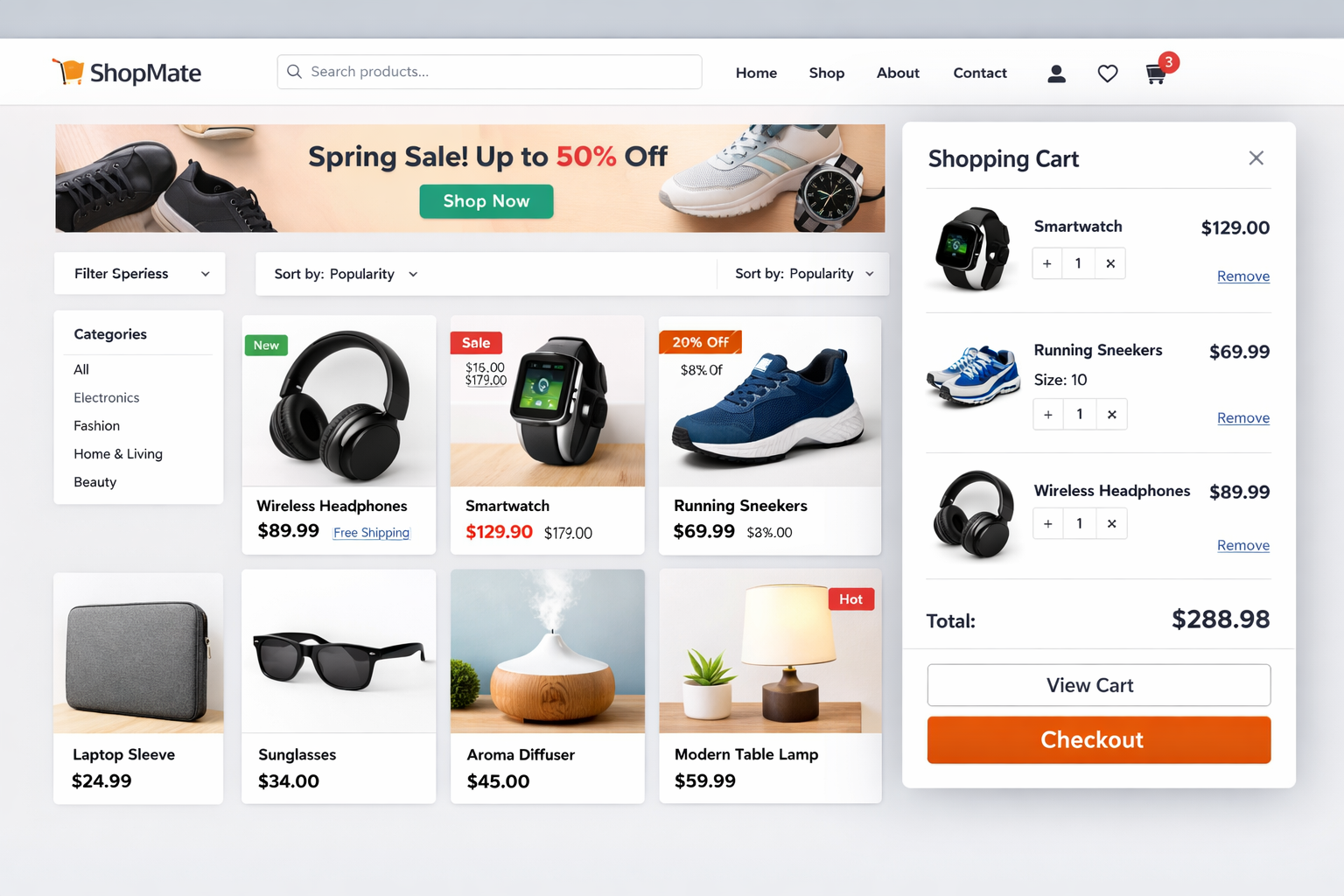Increase Smartwatch quantity with plus button
The height and width of the screenshot is (896, 1344).
click(1047, 263)
